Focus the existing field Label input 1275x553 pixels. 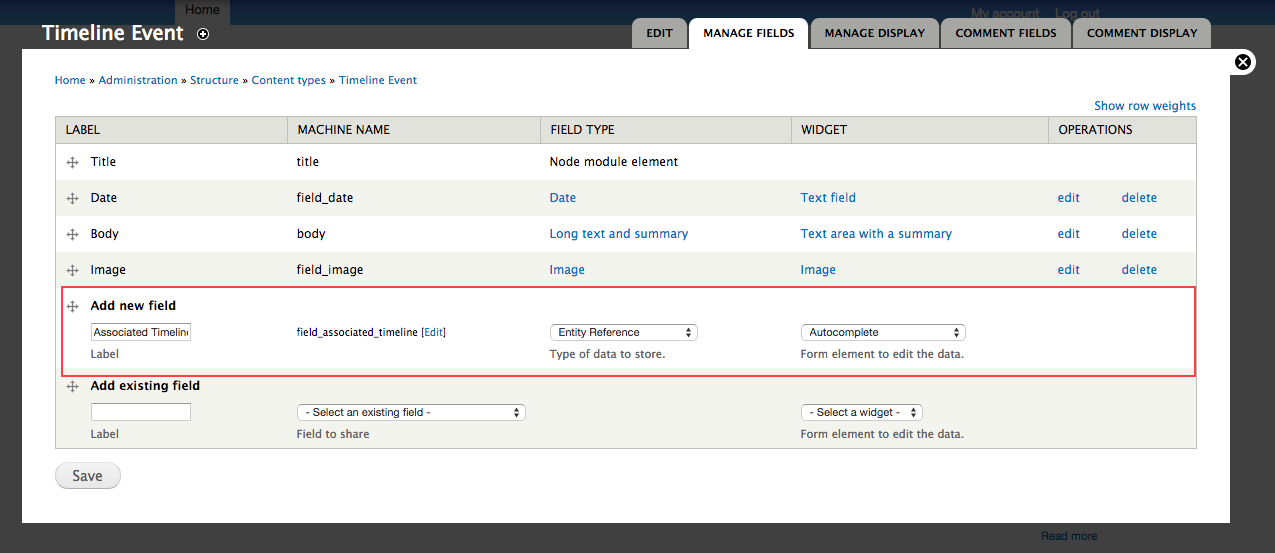(141, 412)
